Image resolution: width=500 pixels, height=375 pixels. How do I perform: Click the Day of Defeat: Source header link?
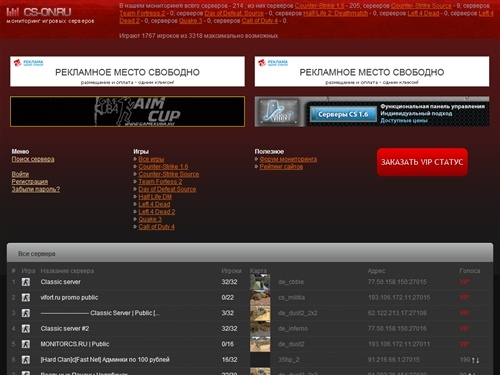(x=234, y=13)
